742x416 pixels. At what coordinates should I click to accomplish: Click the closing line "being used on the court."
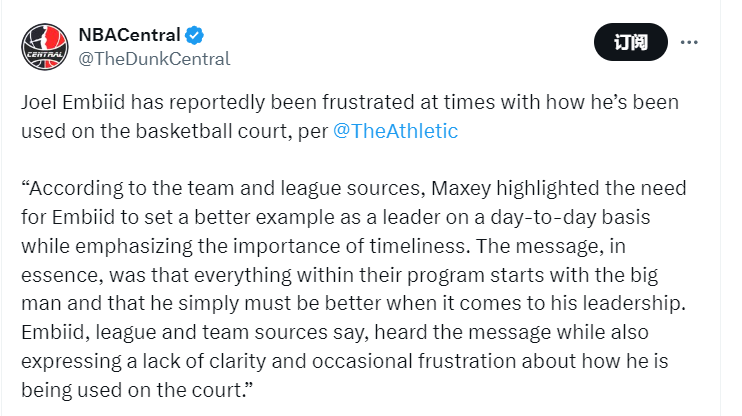137,390
